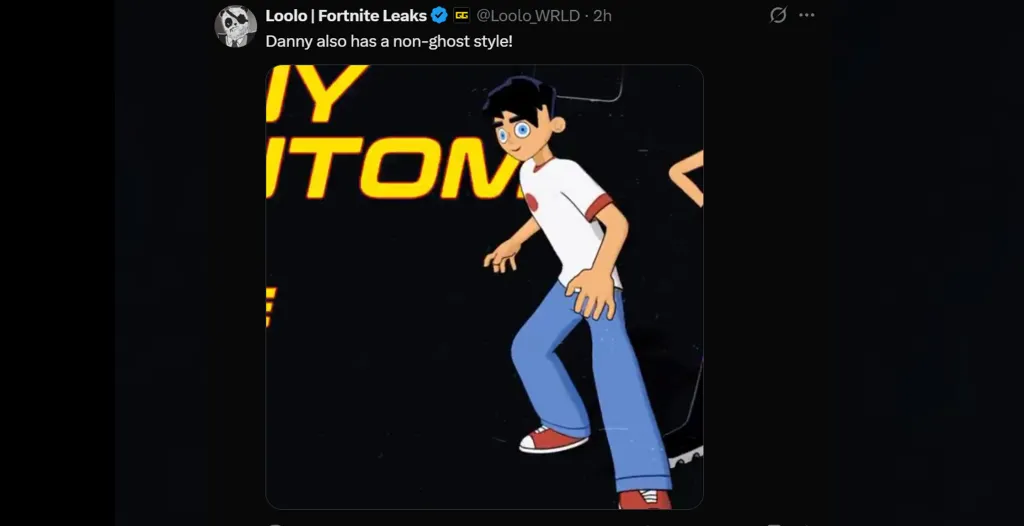The width and height of the screenshot is (1024, 526).
Task: Click the blue verified checkmark badge
Action: [x=440, y=15]
